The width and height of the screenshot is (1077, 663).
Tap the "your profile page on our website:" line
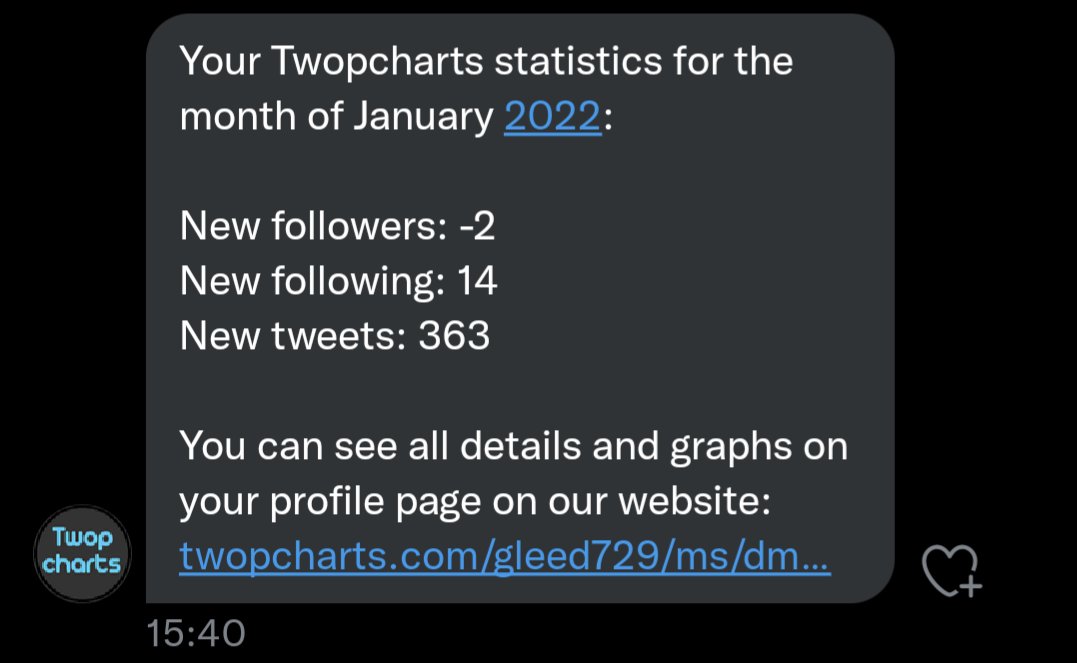475,502
